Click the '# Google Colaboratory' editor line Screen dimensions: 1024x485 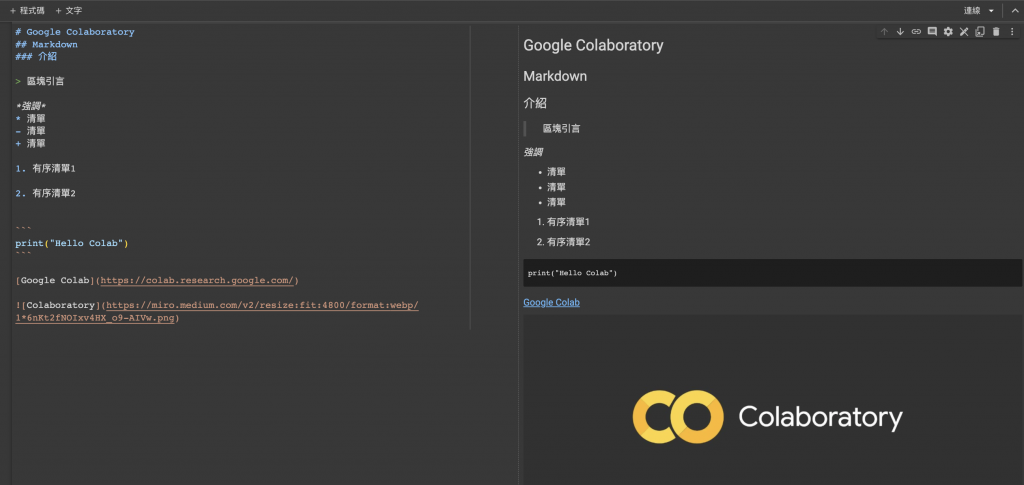(x=75, y=32)
